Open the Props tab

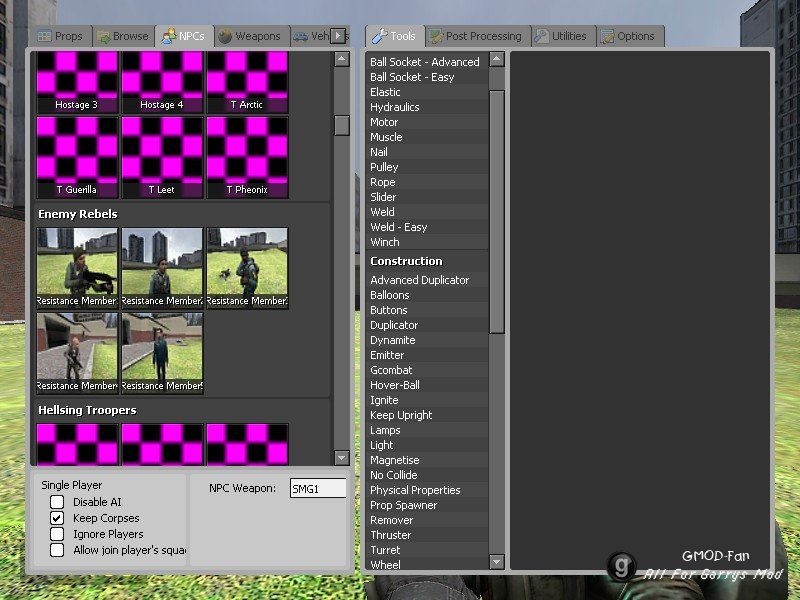pos(60,36)
